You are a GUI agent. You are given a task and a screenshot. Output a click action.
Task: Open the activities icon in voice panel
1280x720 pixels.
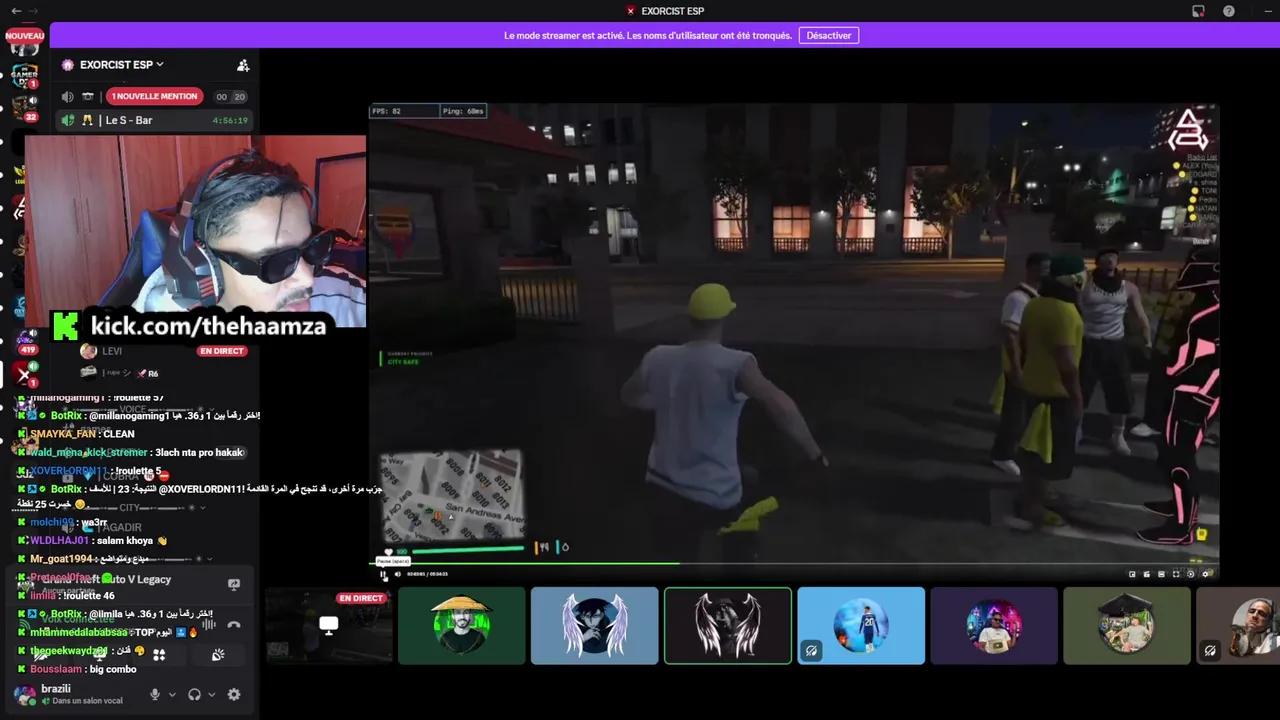point(158,655)
